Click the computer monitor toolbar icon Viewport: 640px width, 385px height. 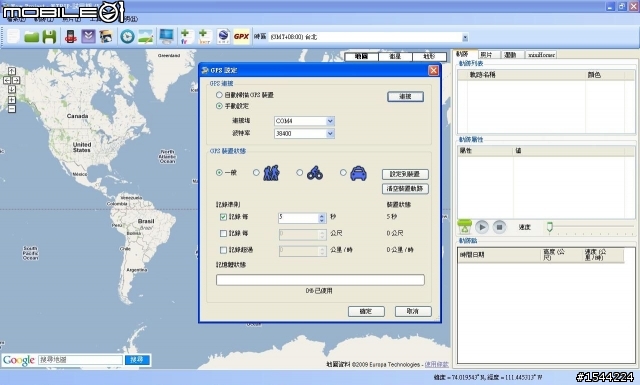click(167, 36)
